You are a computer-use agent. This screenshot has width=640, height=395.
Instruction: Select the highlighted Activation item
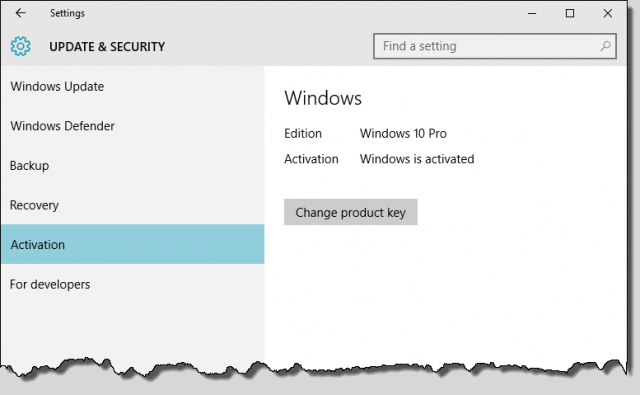coord(132,244)
